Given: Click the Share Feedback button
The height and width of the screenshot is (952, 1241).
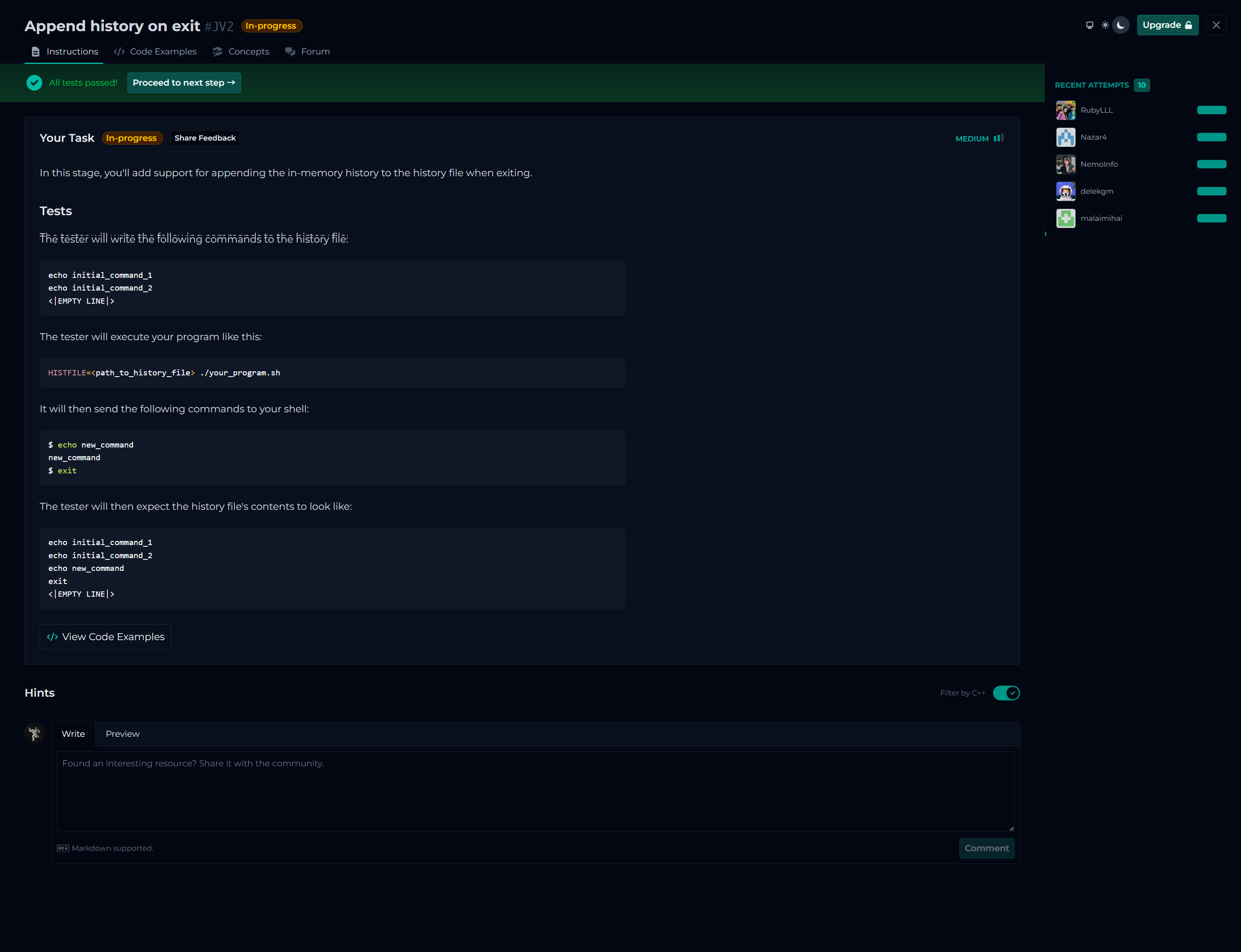Looking at the screenshot, I should 205,138.
